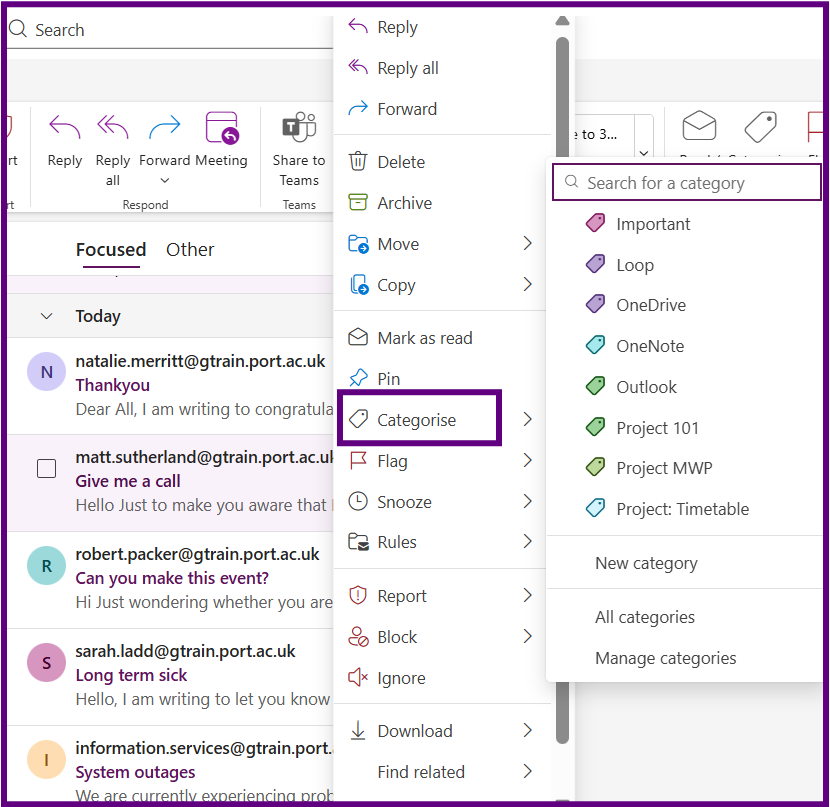Click the search magnifier icon
830x807 pixels.
[x=17, y=29]
